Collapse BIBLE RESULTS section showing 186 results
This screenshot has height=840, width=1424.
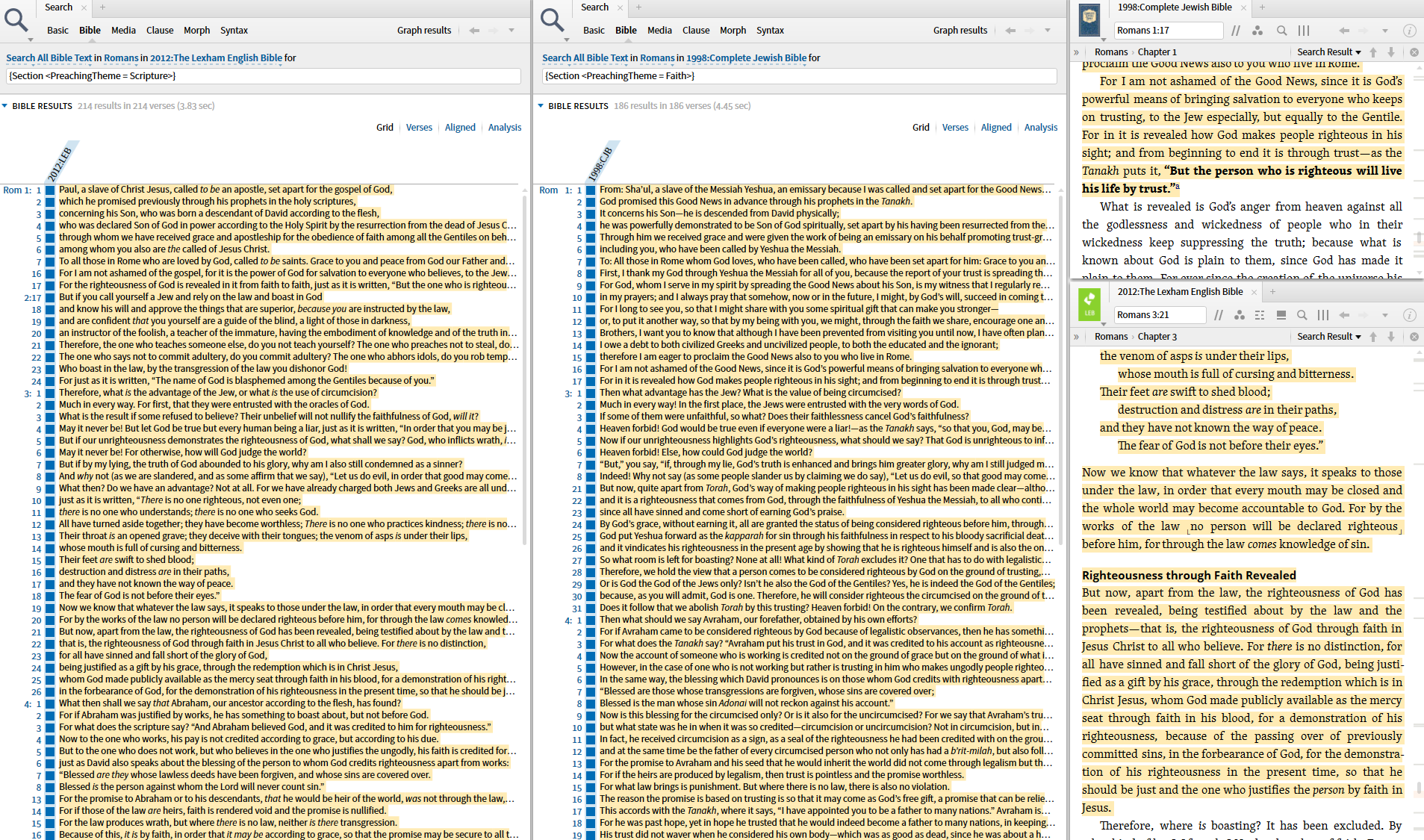click(x=541, y=106)
